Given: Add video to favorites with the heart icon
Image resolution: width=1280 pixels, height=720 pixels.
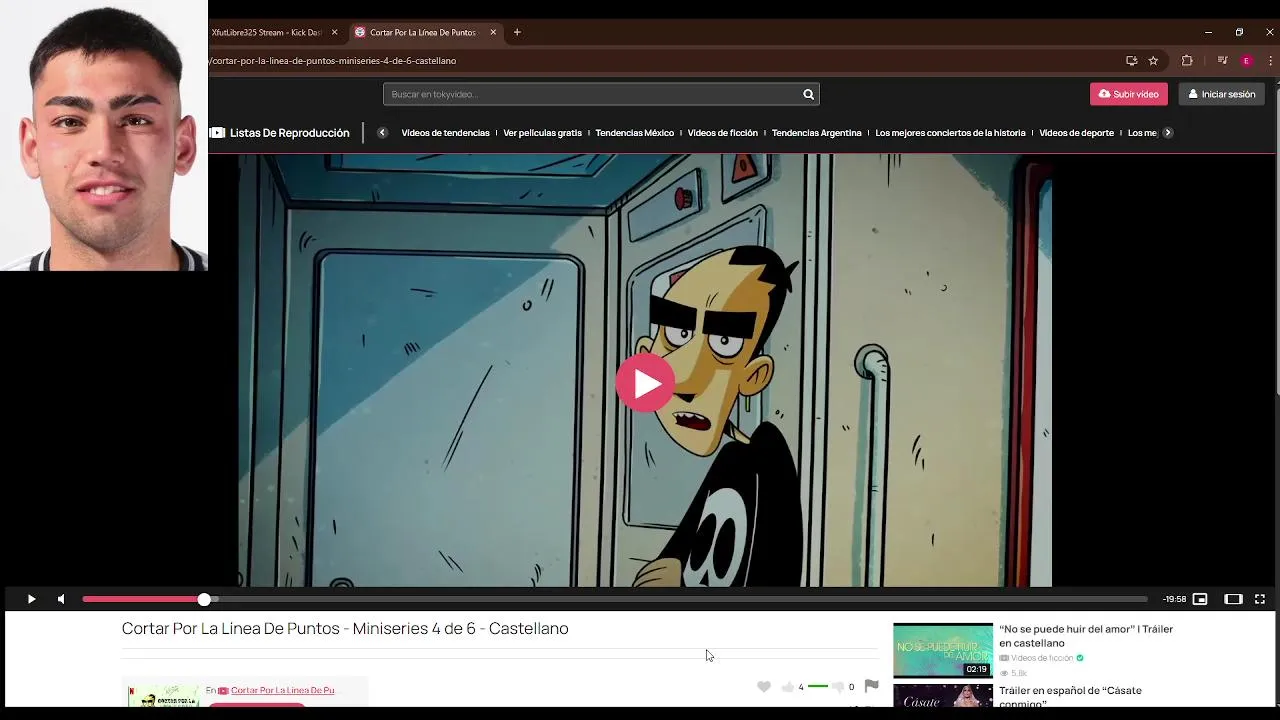Looking at the screenshot, I should tap(764, 687).
